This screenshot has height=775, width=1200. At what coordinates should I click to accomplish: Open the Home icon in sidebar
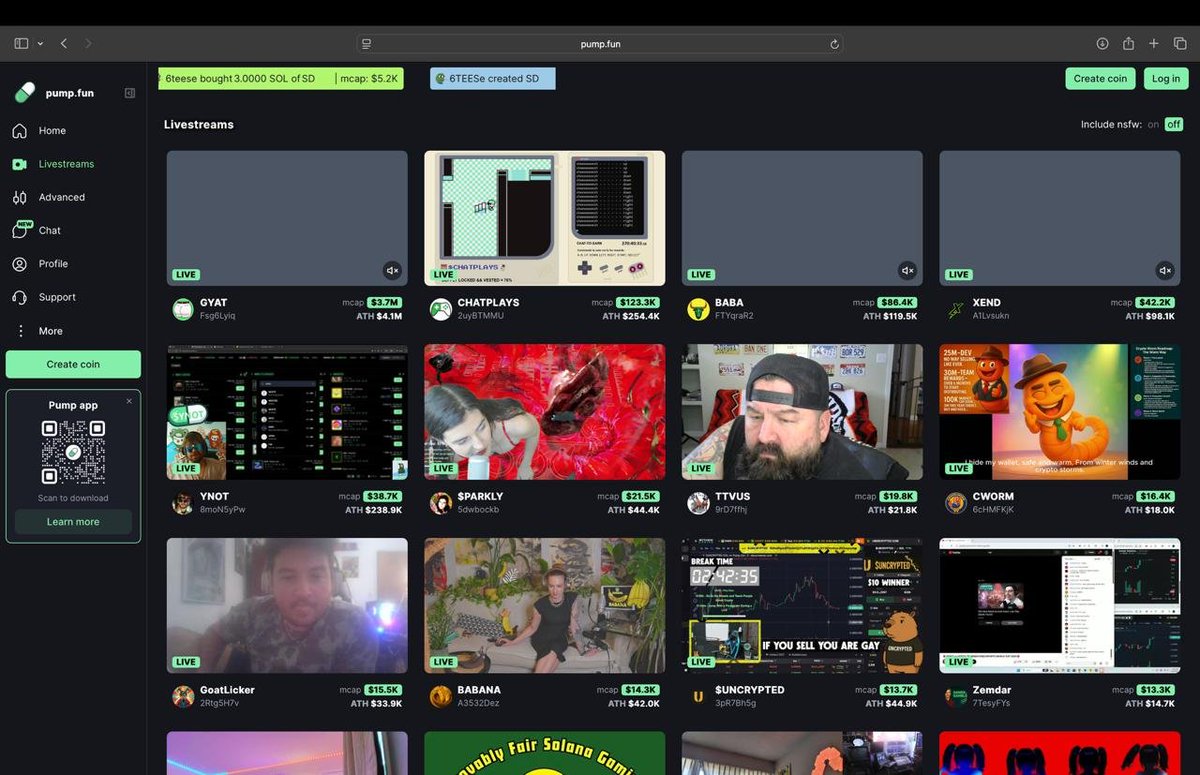click(20, 131)
